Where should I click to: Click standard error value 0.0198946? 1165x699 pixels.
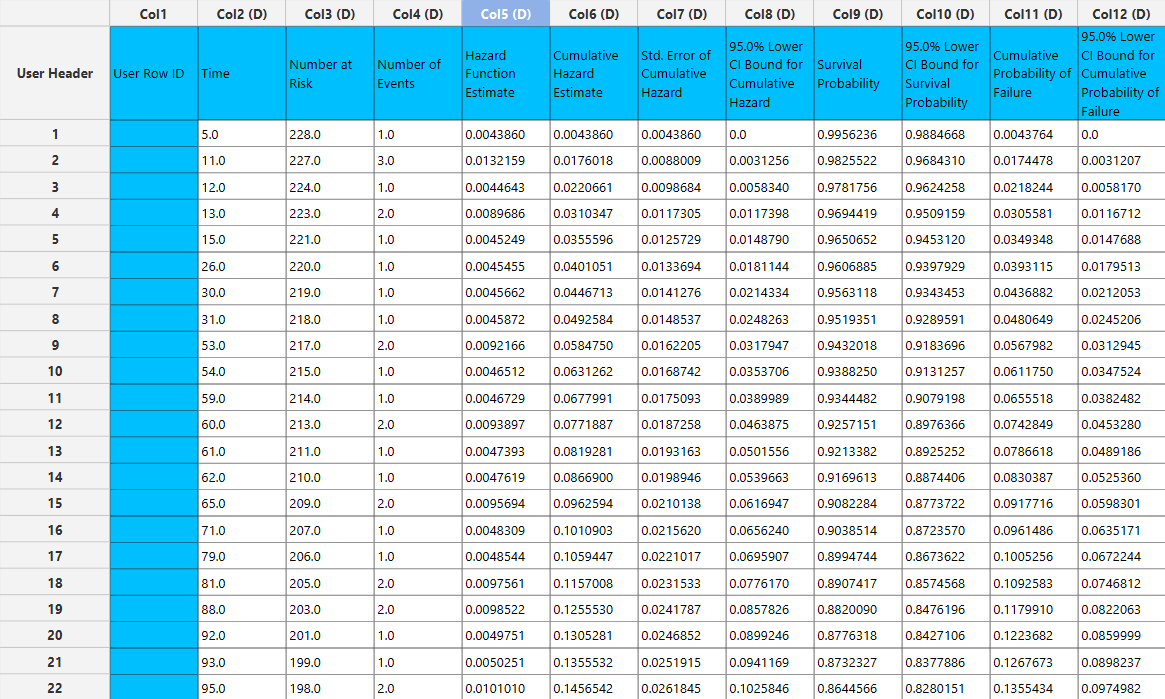[x=682, y=478]
